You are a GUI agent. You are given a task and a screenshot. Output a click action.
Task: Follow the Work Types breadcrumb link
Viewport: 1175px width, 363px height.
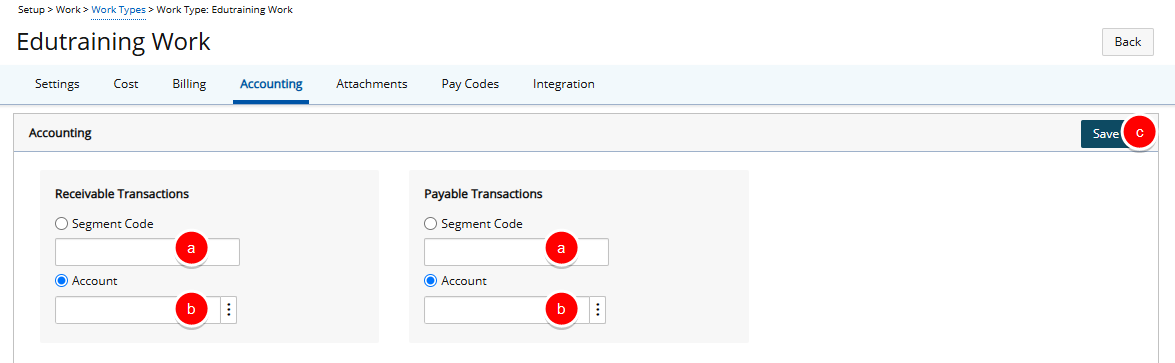pyautogui.click(x=118, y=10)
